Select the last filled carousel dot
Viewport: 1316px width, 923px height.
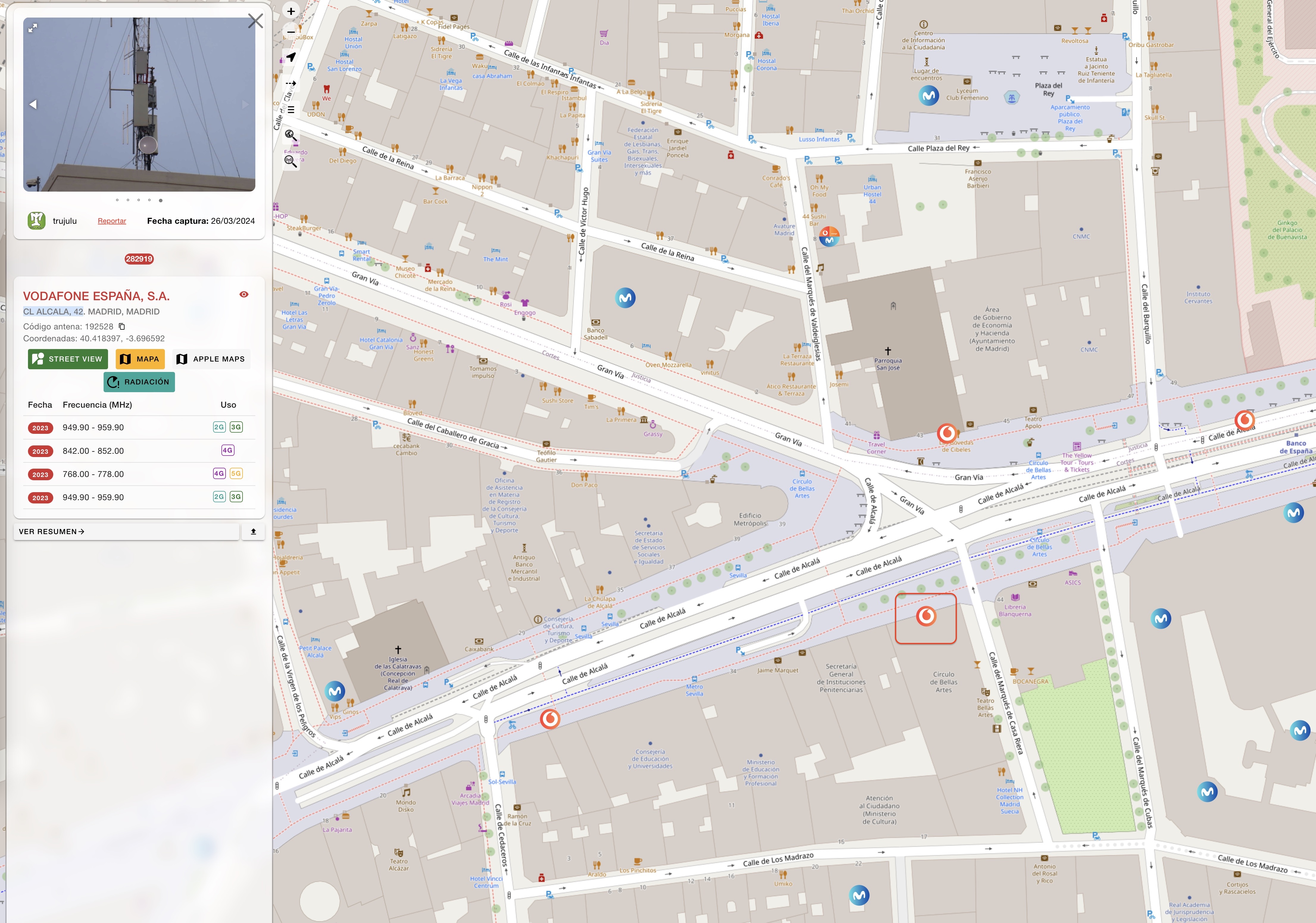(x=160, y=201)
